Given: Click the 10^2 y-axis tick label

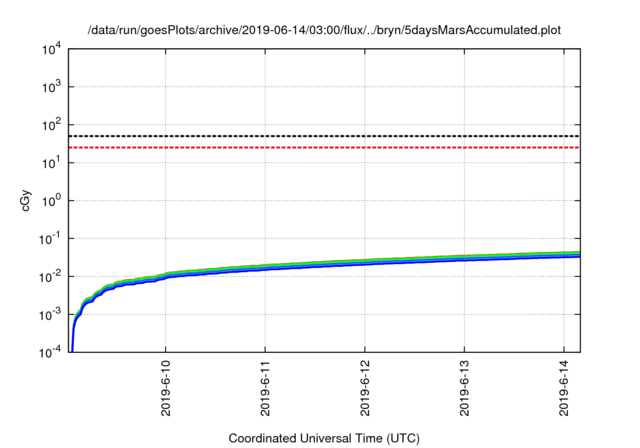Looking at the screenshot, I should [x=52, y=124].
